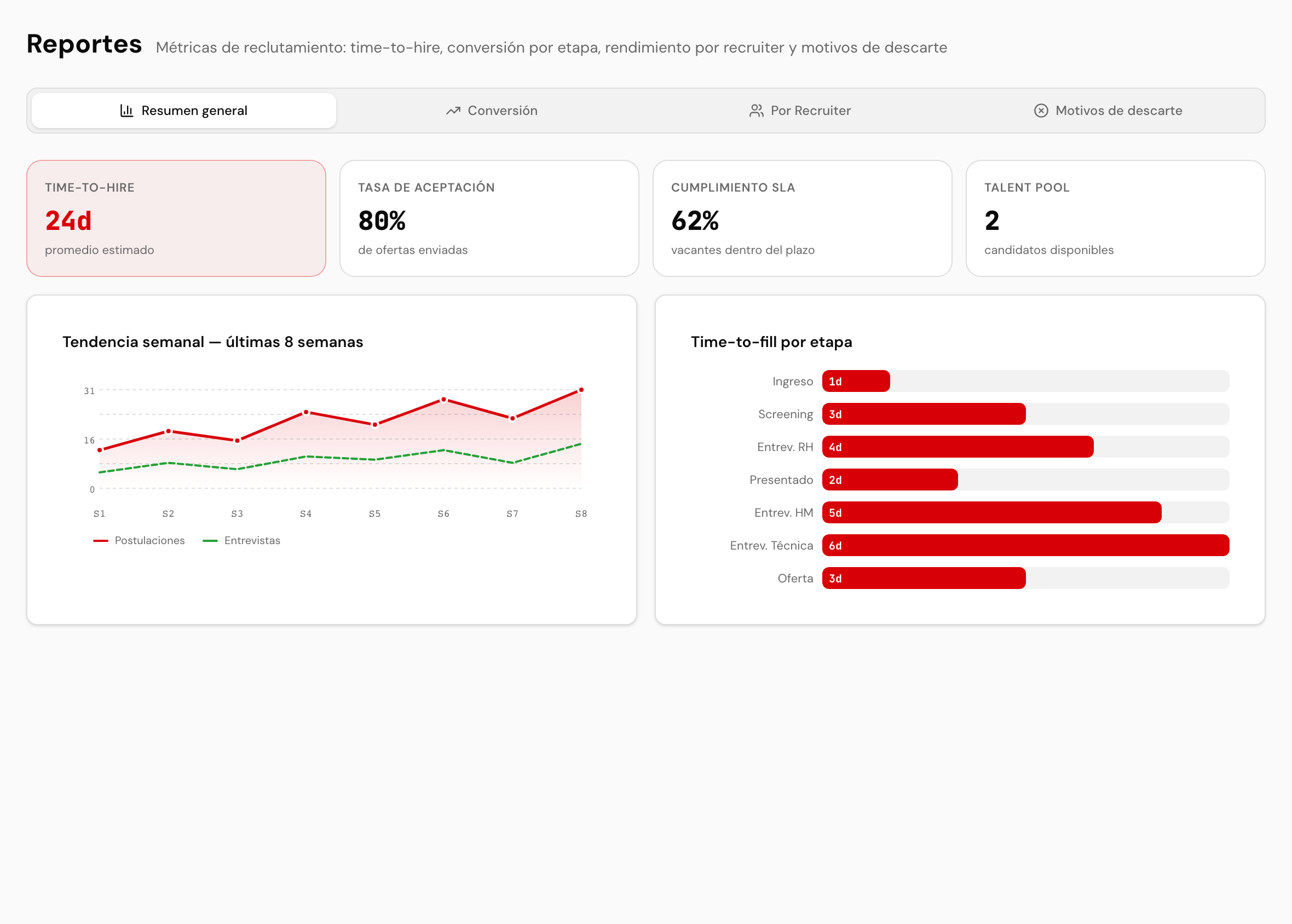1292x924 pixels.
Task: Click the '16' y-axis label
Action: 89,441
